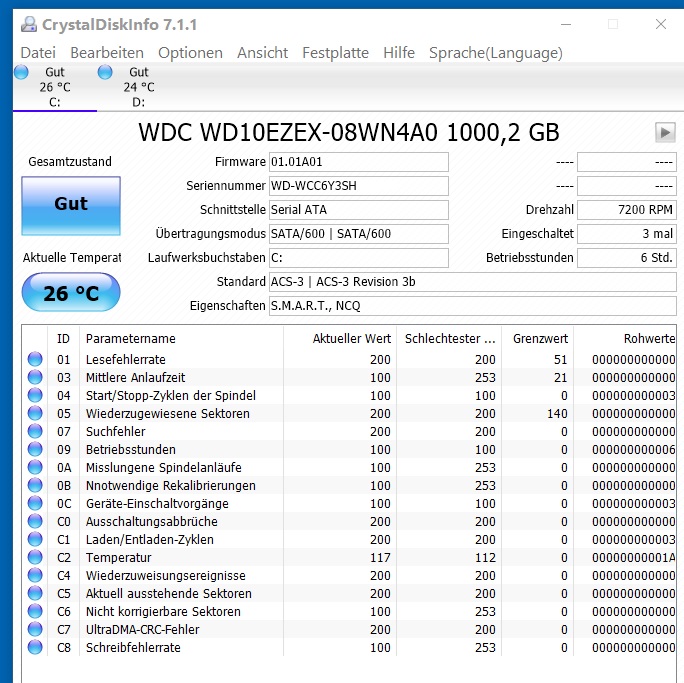Click the Eingeschaltet field 3 mal
The image size is (684, 683).
point(627,234)
